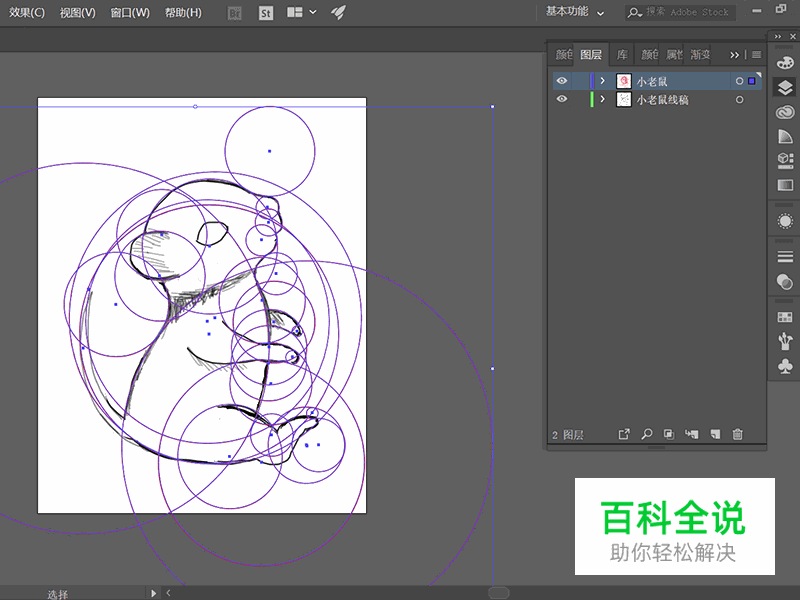Viewport: 800px width, 600px height.
Task: Hide the 小老鼠 layer with its eye toggle
Action: (x=562, y=80)
